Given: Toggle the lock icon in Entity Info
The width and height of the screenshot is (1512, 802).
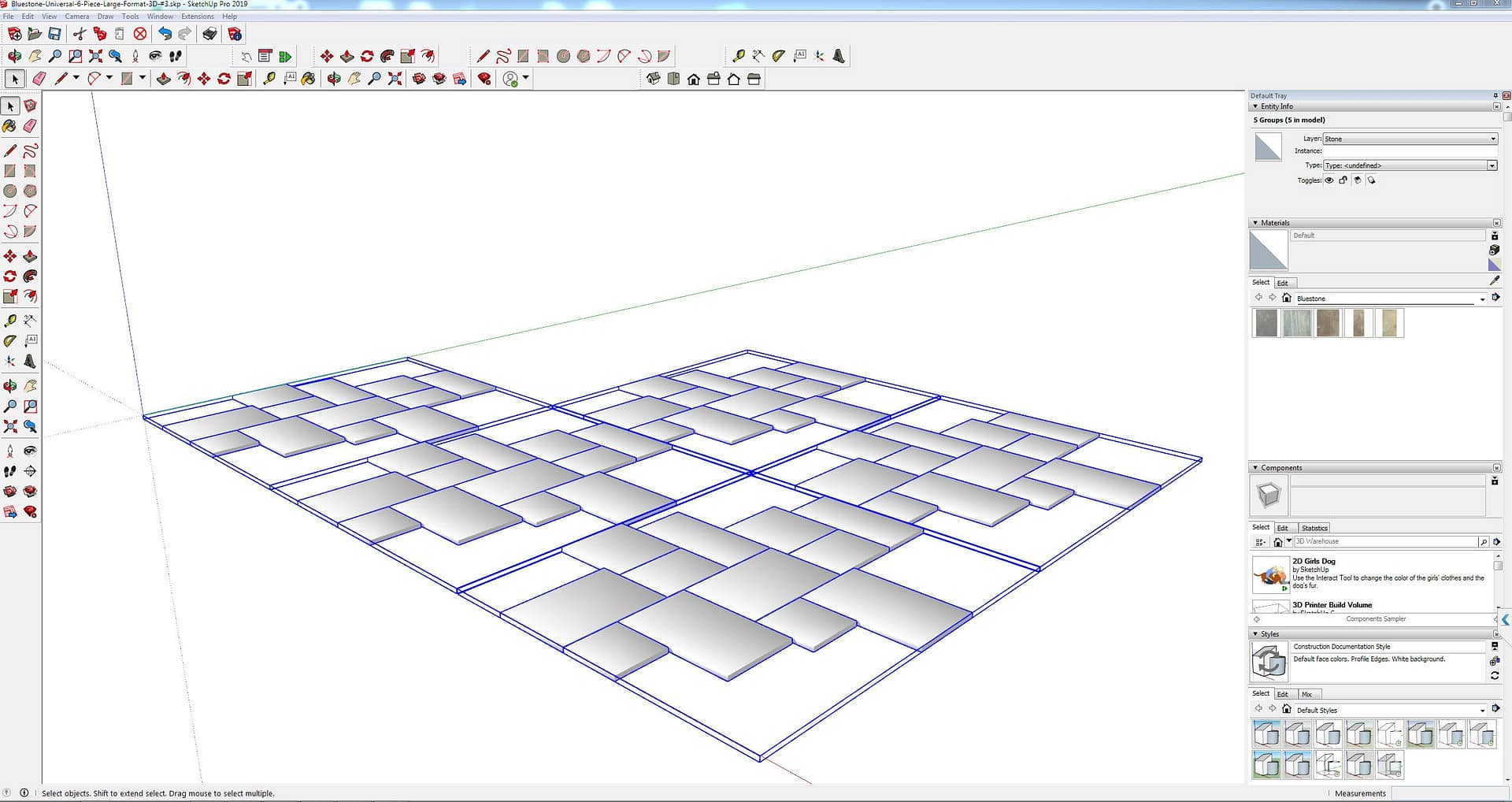Looking at the screenshot, I should pos(1343,180).
